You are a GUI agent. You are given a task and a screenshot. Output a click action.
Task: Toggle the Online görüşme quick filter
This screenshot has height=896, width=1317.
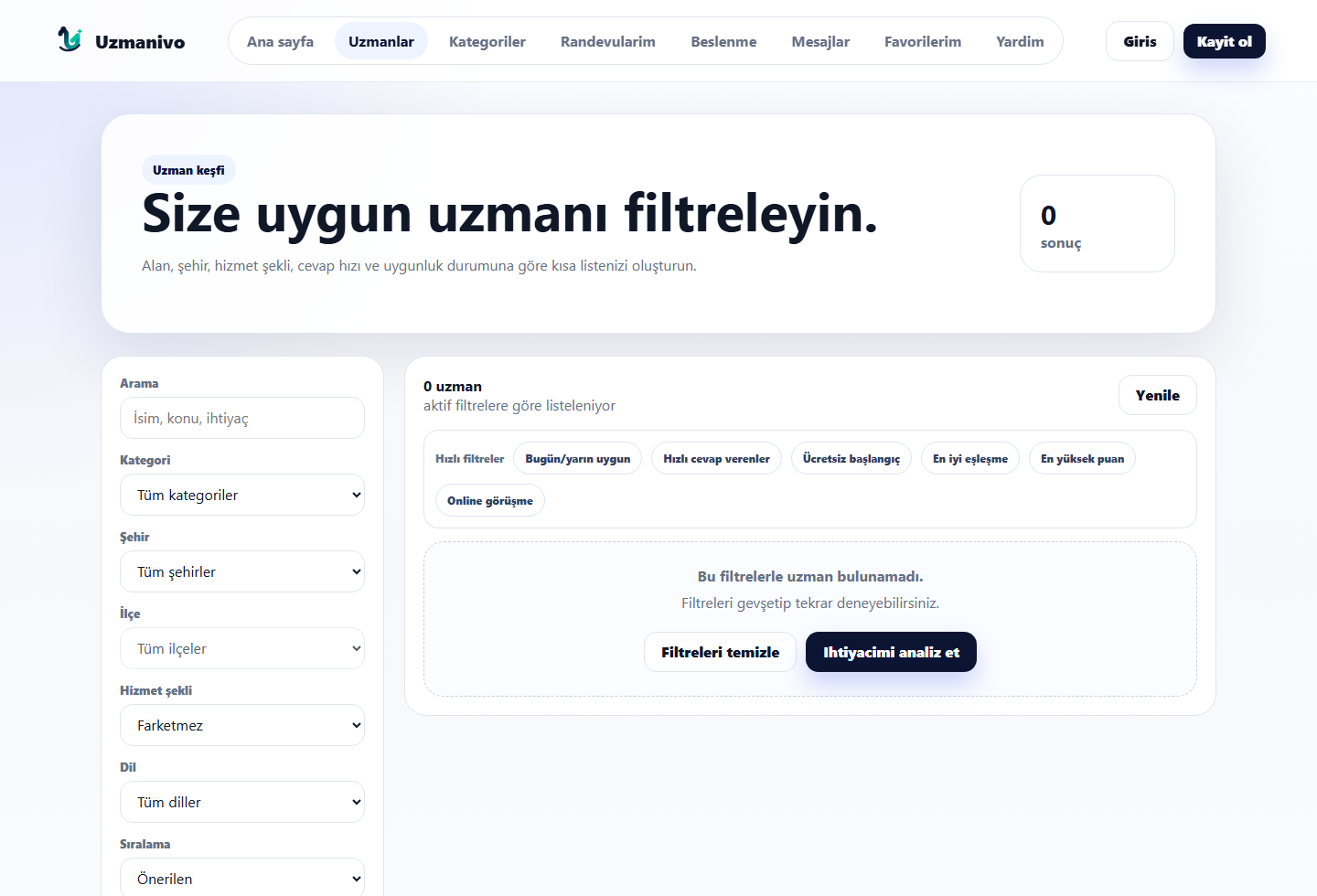(490, 500)
